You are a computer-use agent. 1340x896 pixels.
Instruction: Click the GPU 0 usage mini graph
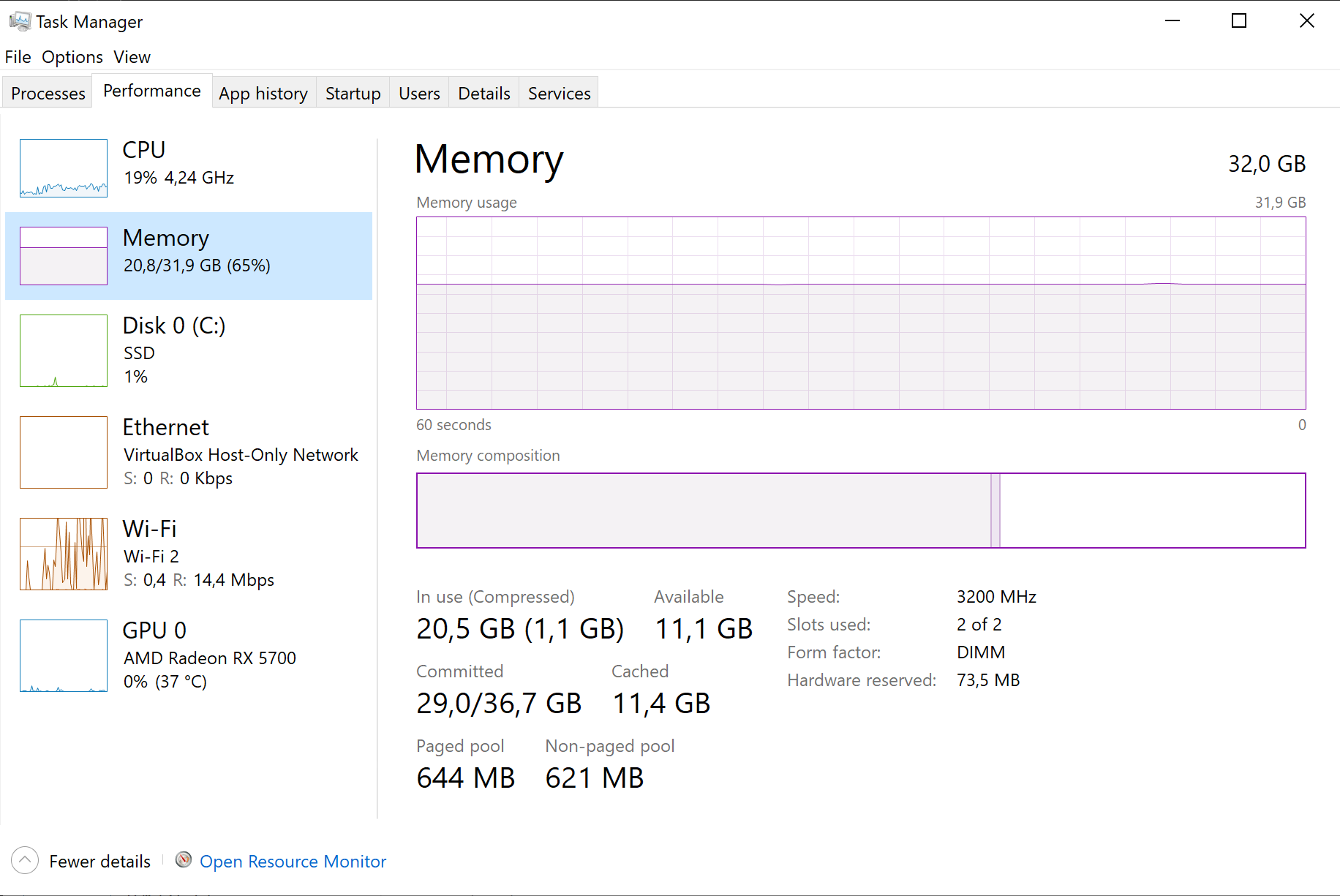click(x=64, y=655)
